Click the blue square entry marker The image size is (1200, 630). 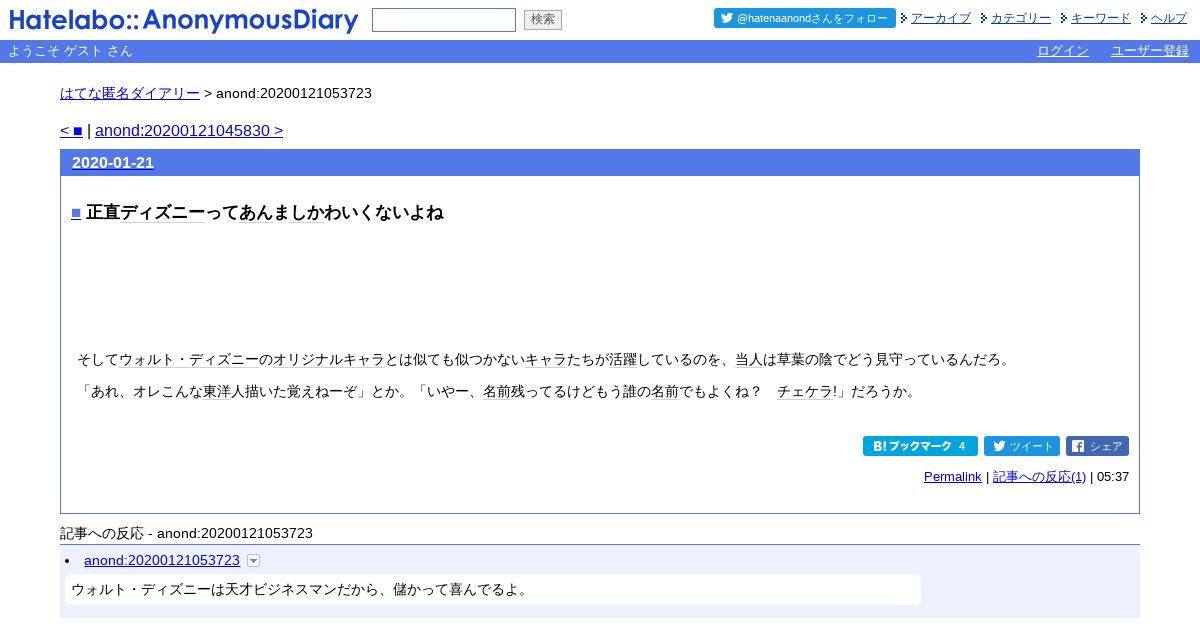pyautogui.click(x=76, y=213)
